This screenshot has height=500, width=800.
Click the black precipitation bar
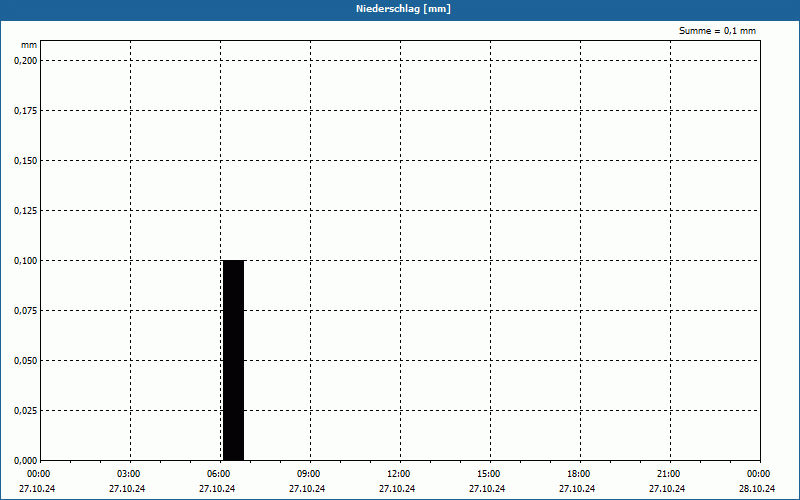pos(233,360)
